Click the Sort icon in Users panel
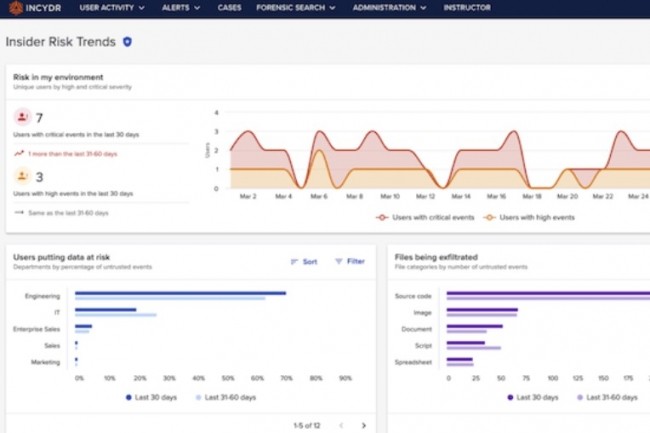The height and width of the screenshot is (433, 650). (x=295, y=261)
